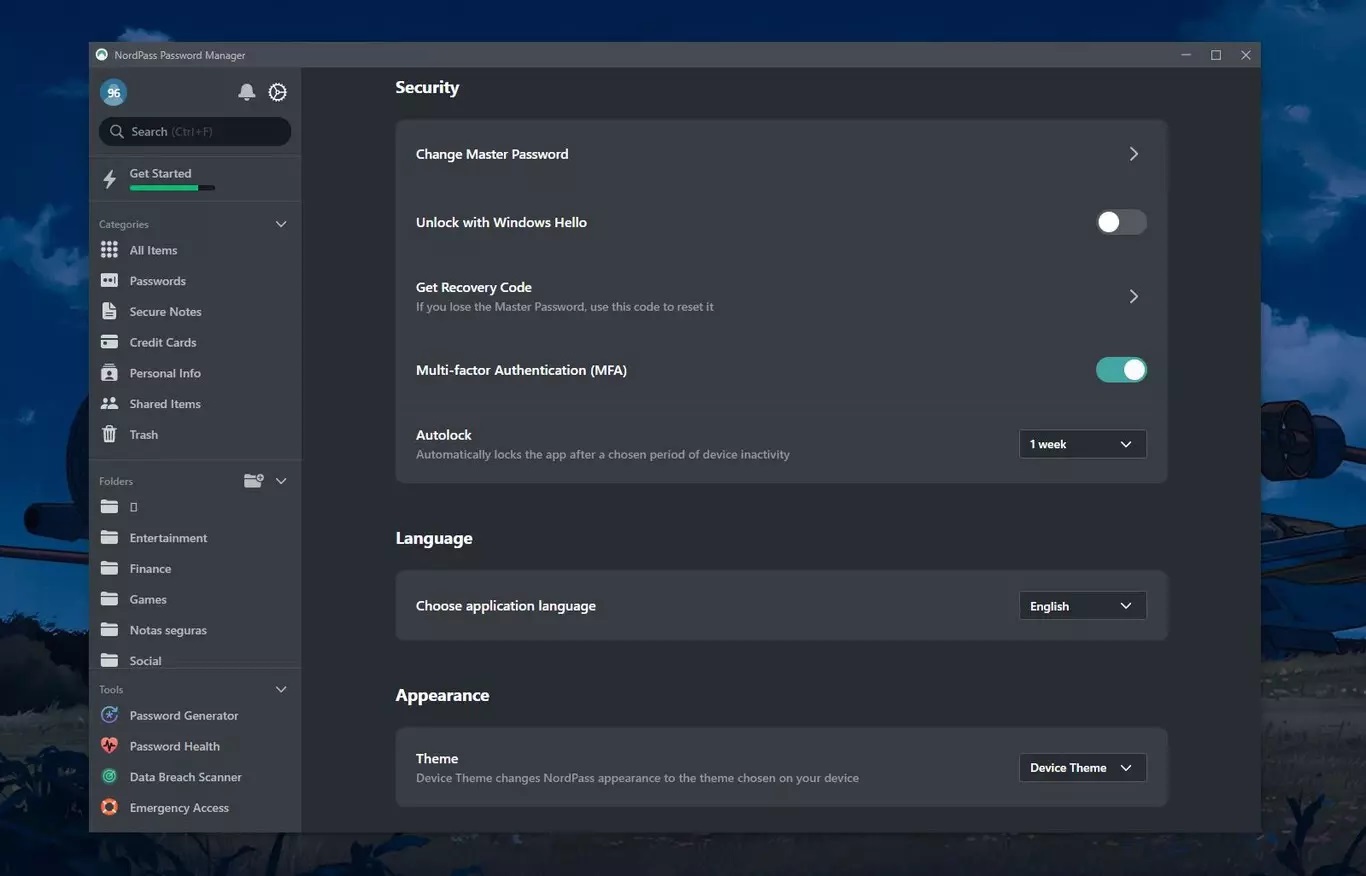The image size is (1366, 876).
Task: Open the Trash category
Action: click(x=143, y=435)
